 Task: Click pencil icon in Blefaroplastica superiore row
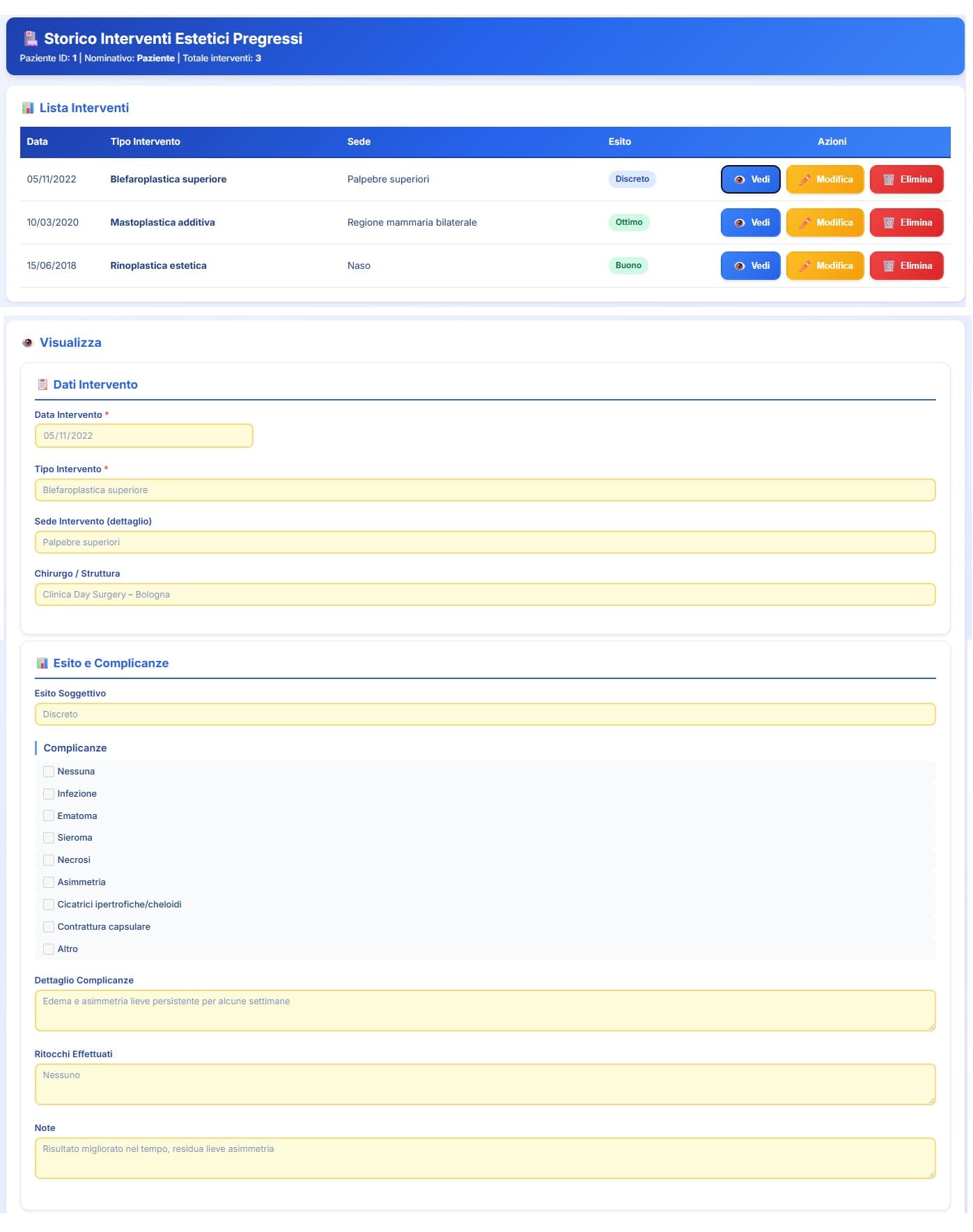point(804,180)
